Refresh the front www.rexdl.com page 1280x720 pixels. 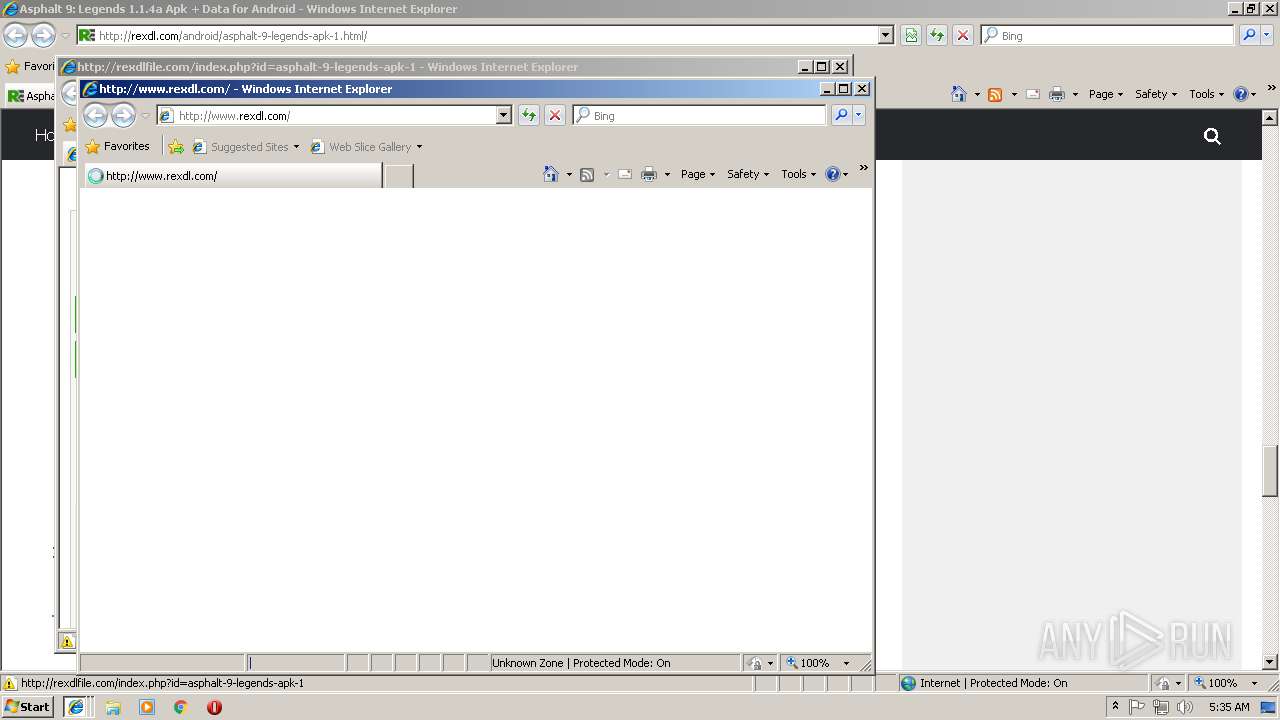[528, 116]
